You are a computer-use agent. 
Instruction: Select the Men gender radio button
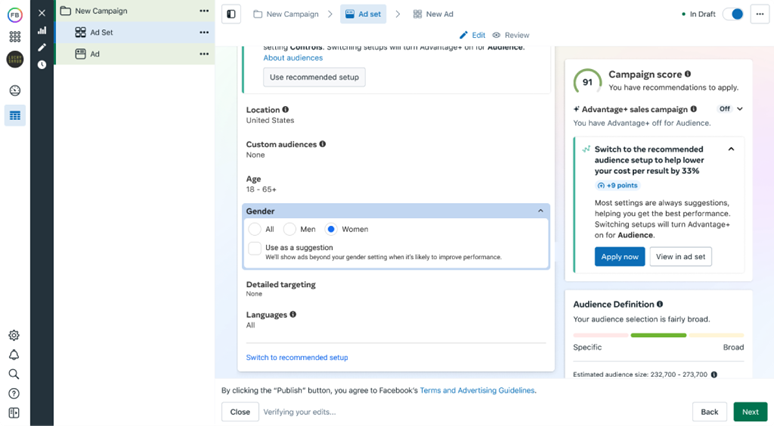pyautogui.click(x=289, y=229)
